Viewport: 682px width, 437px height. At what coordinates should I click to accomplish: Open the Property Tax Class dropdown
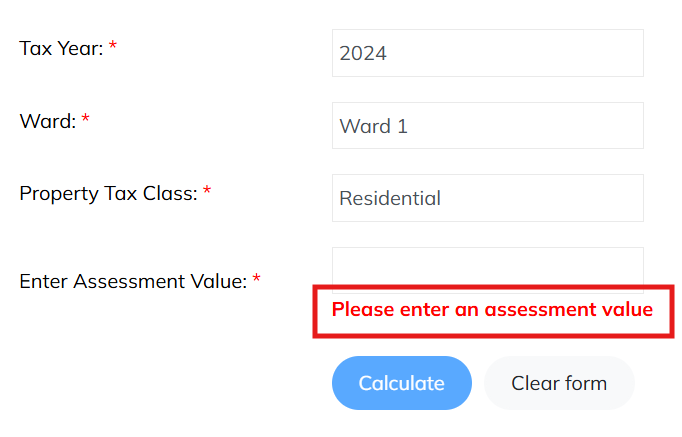pos(487,198)
